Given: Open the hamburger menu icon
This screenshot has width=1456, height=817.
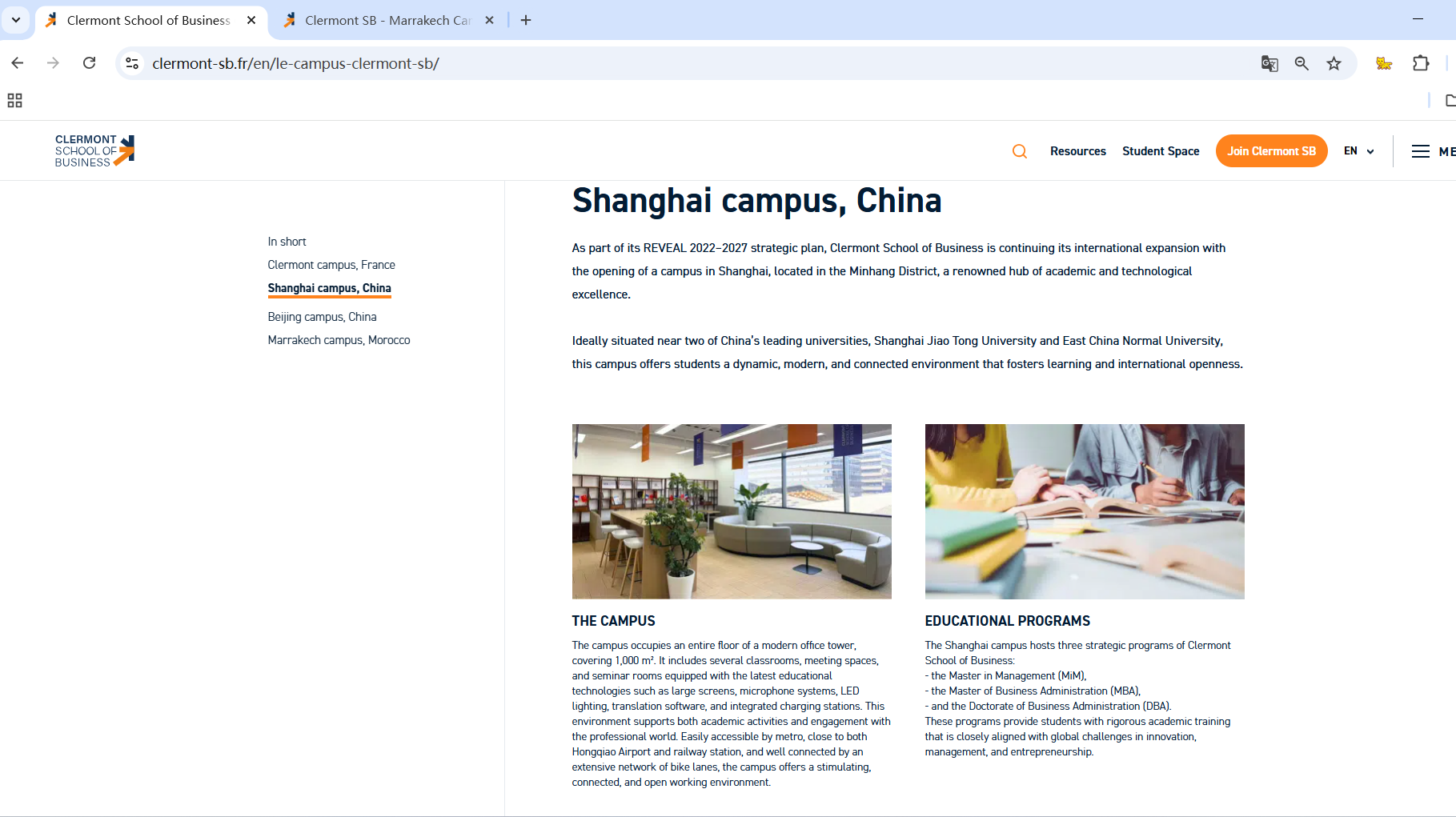Looking at the screenshot, I should click(1420, 151).
